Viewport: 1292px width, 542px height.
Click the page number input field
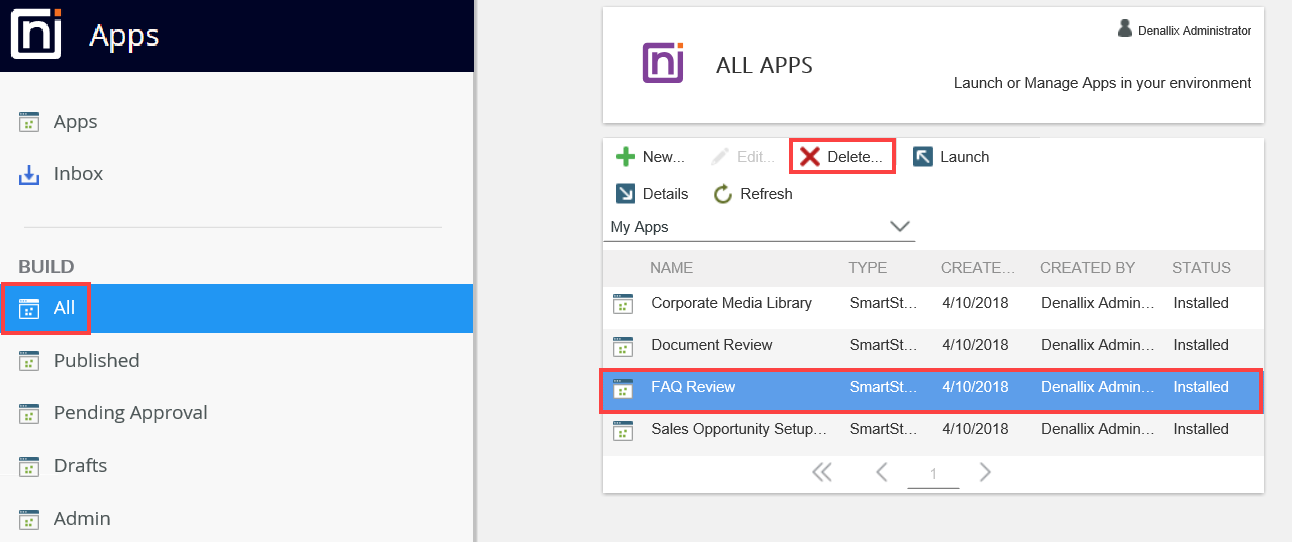(x=933, y=474)
